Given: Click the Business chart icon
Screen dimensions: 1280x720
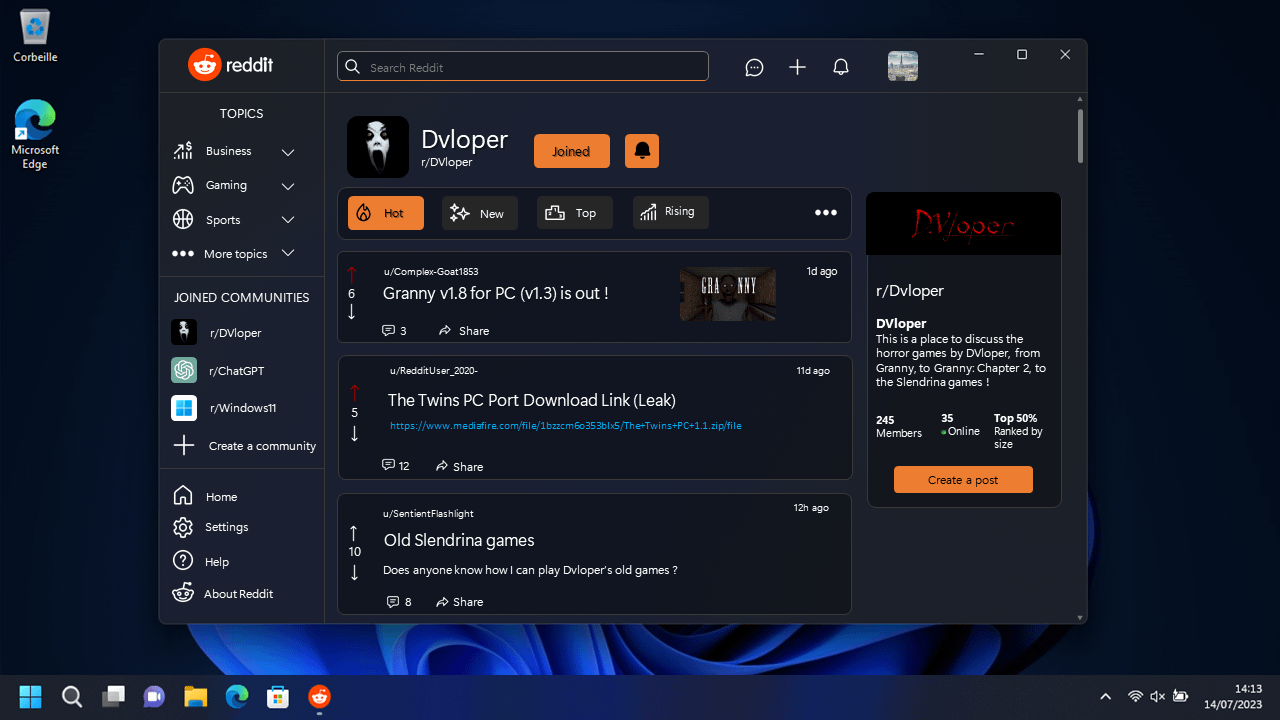Looking at the screenshot, I should (x=183, y=151).
